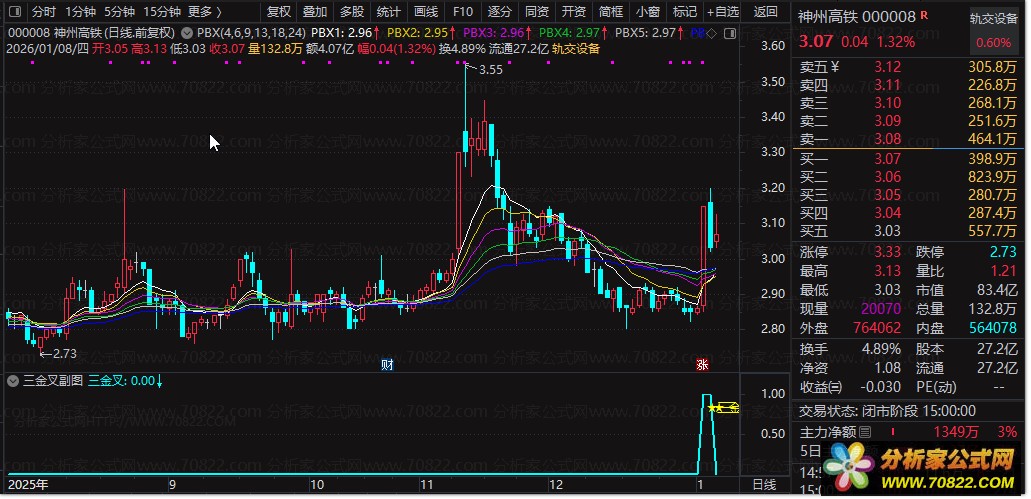
Task: Click the green PBX4: 2.97 label
Action: pyautogui.click(x=569, y=32)
